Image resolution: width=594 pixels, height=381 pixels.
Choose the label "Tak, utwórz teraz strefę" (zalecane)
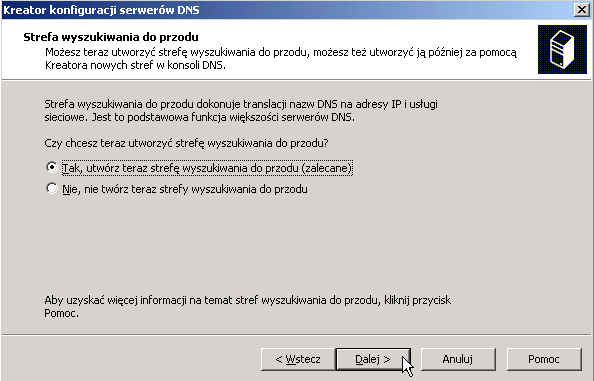(207, 168)
